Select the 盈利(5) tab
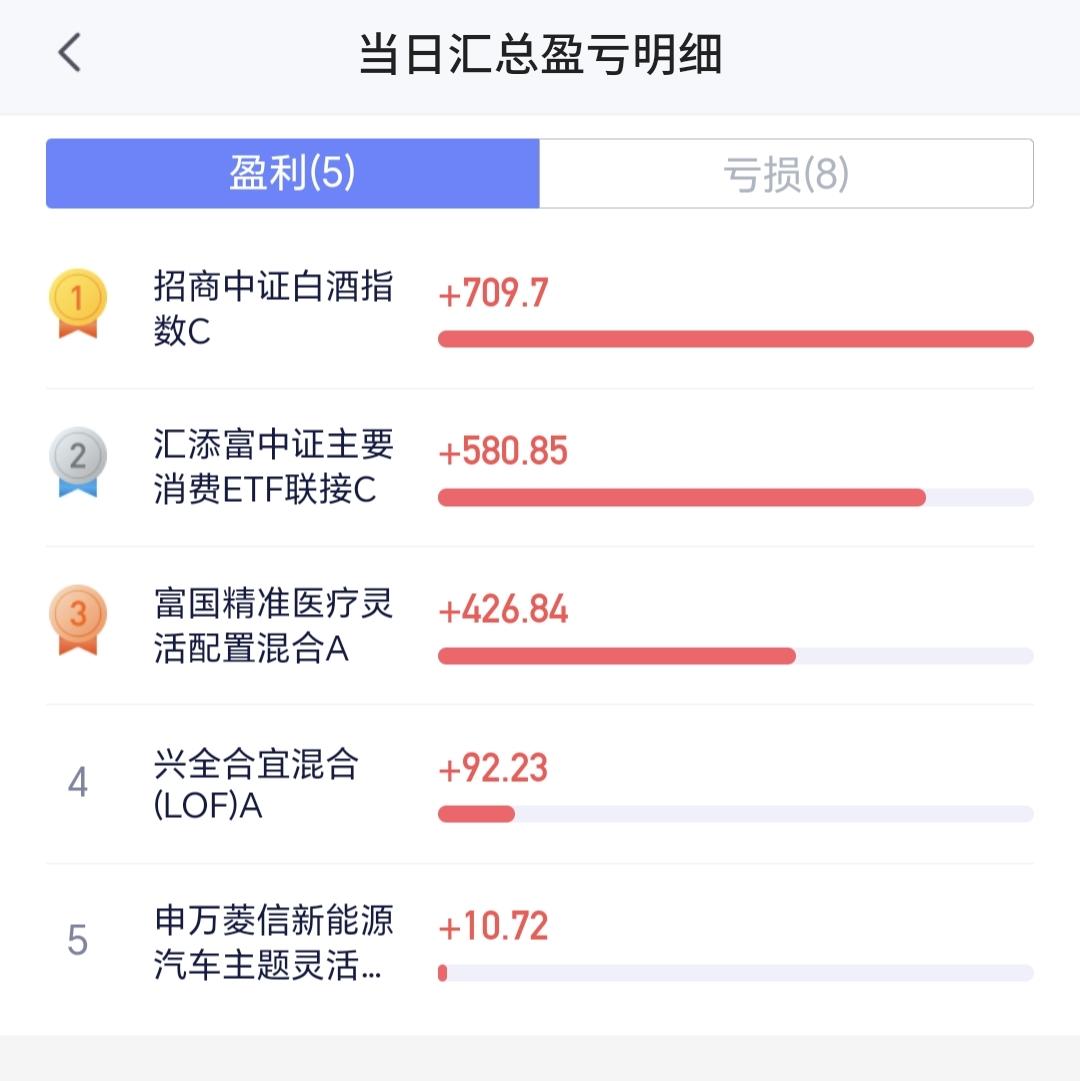Image resolution: width=1080 pixels, height=1081 pixels. [x=293, y=174]
